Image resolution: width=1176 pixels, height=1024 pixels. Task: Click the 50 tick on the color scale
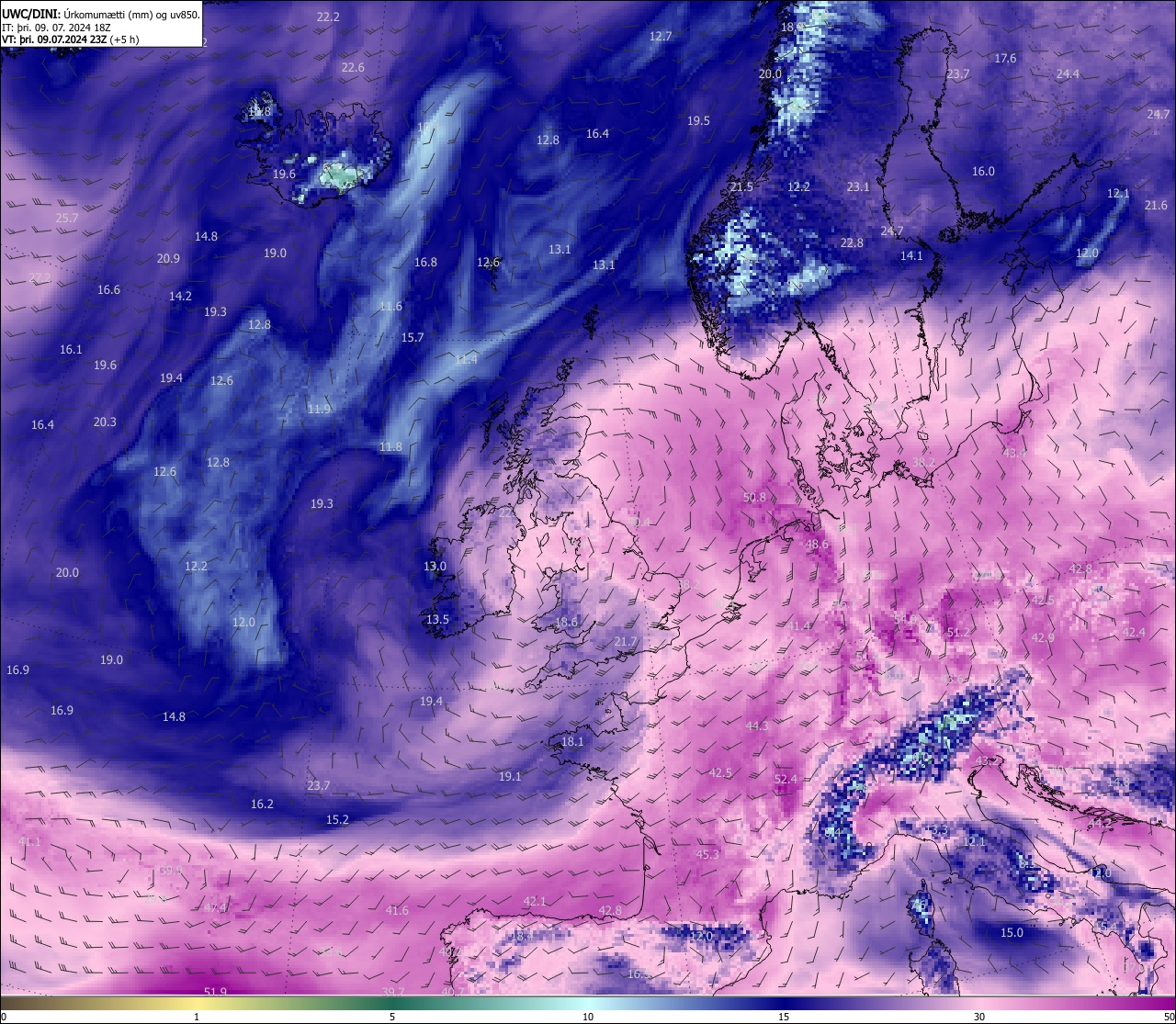tap(1168, 1016)
